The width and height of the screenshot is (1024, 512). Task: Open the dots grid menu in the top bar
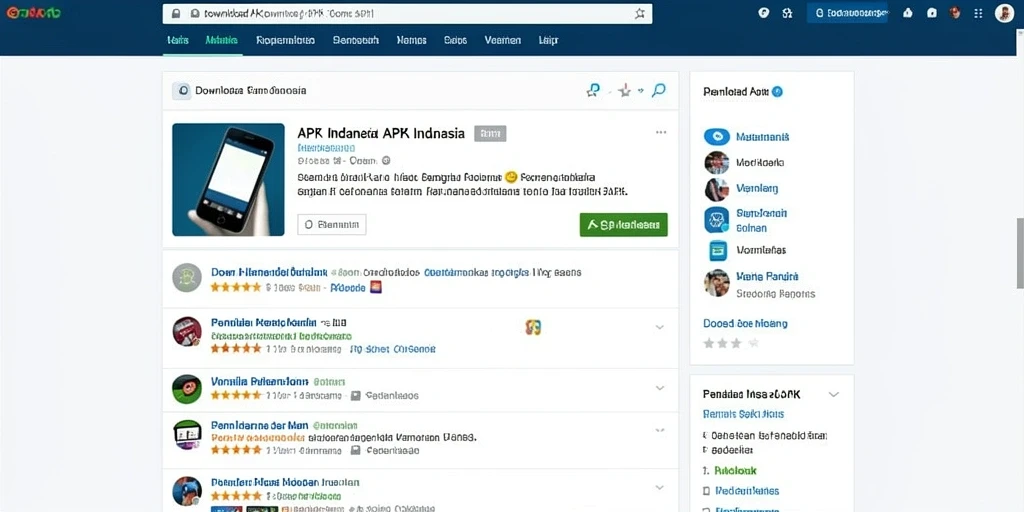978,12
